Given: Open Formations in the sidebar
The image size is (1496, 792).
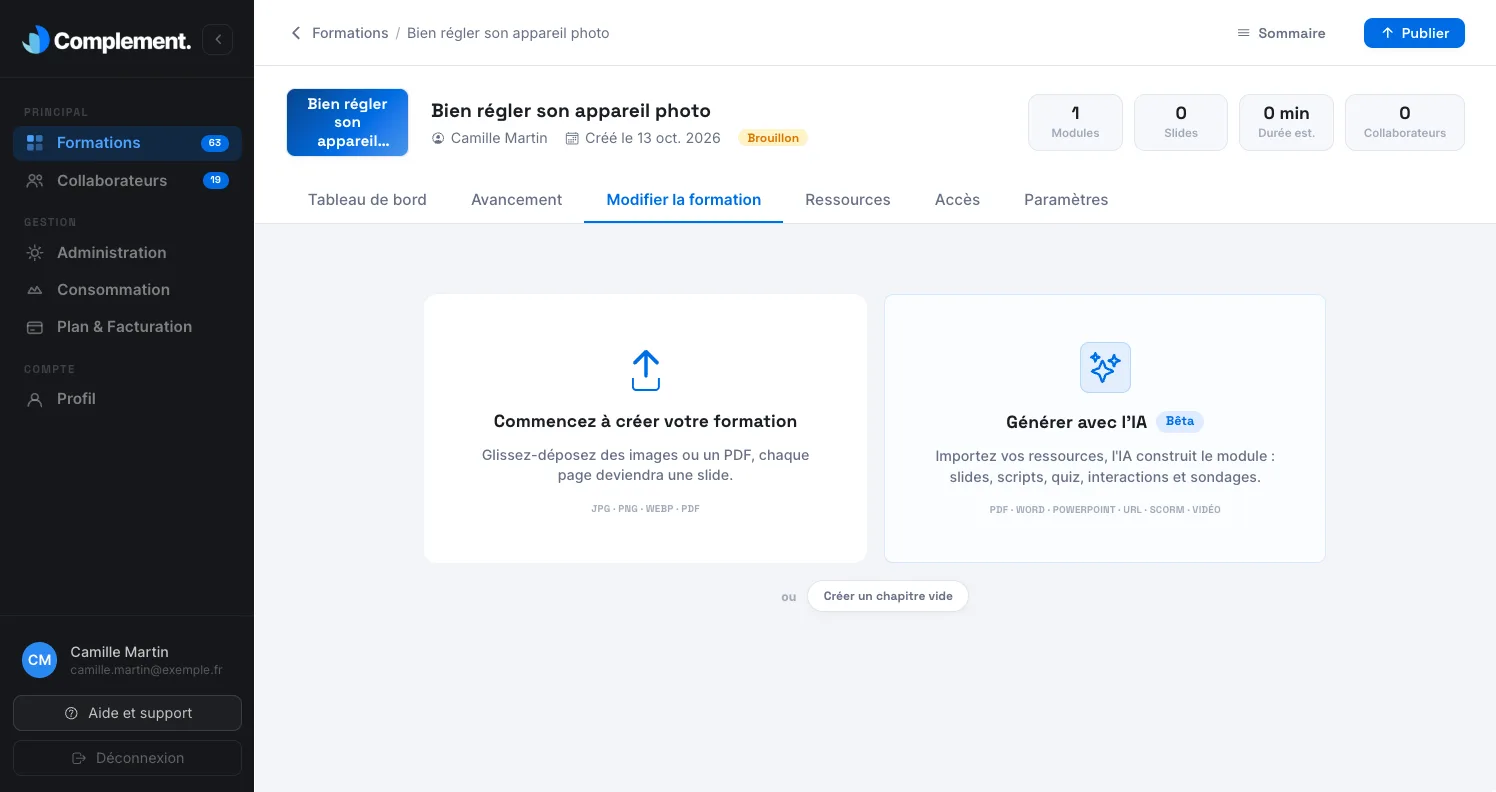Looking at the screenshot, I should (x=127, y=143).
